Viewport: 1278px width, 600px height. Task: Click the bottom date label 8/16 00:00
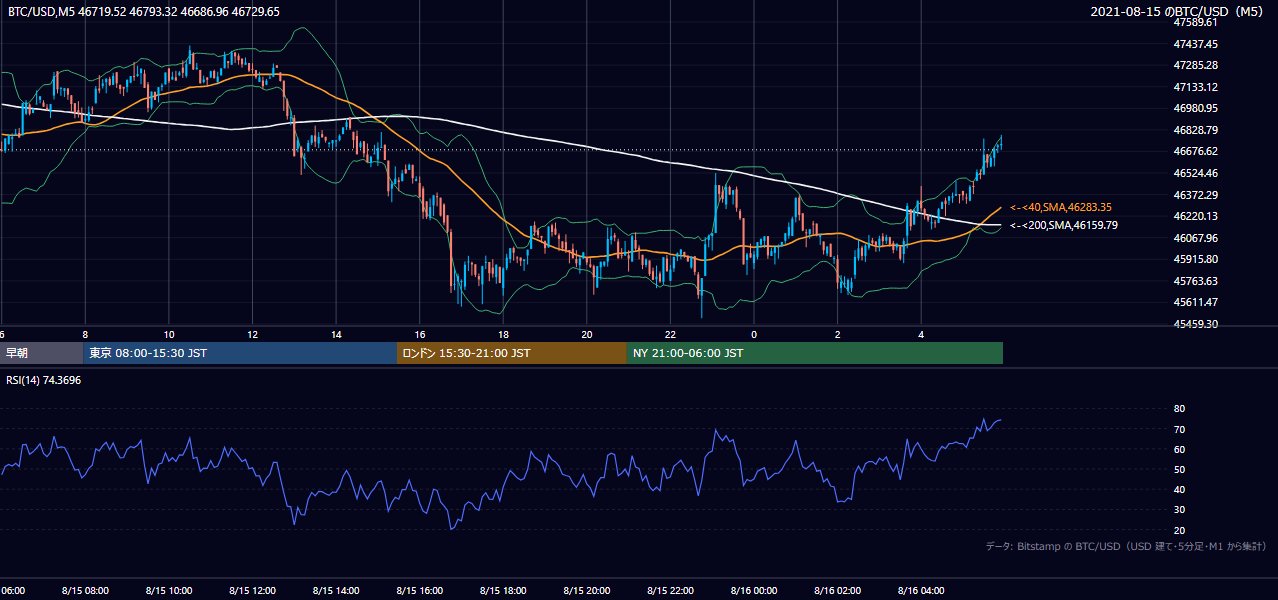point(754,591)
